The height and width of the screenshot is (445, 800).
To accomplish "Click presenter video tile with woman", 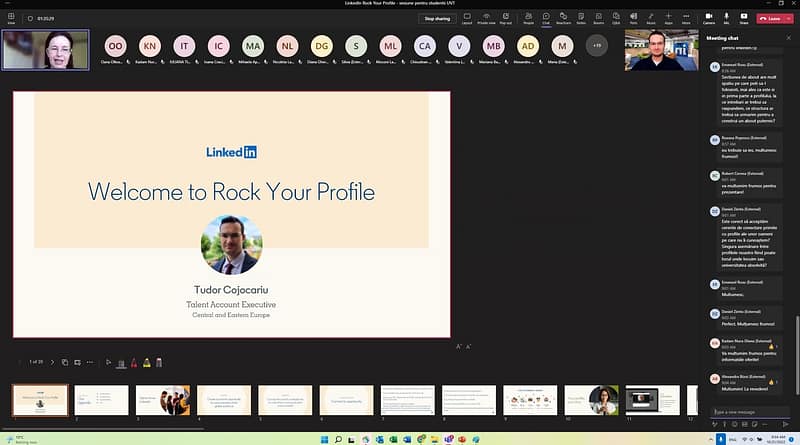I will point(45,50).
